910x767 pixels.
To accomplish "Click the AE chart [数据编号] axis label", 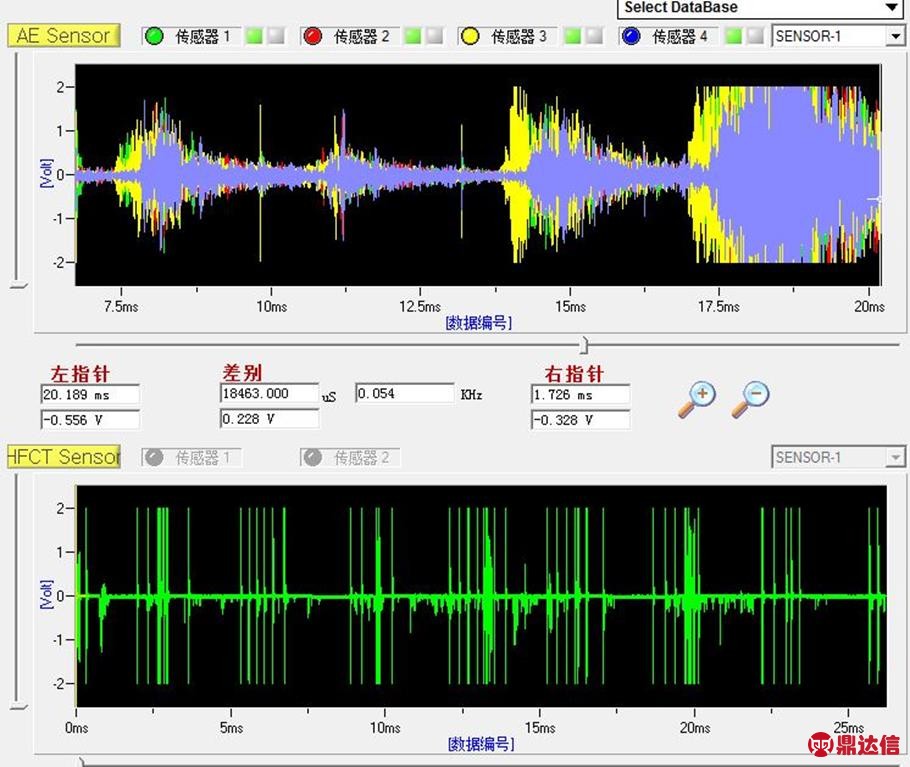I will click(479, 323).
